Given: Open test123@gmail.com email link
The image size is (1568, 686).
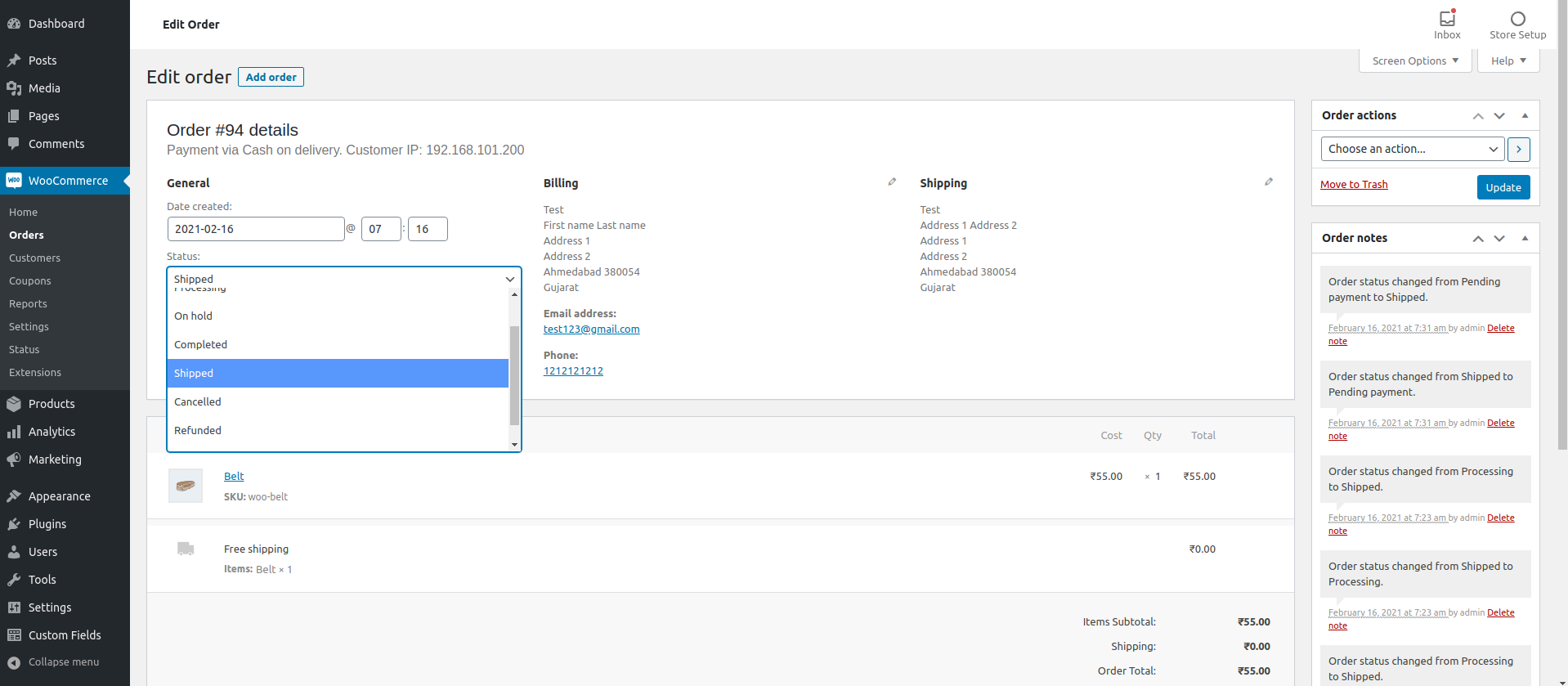Looking at the screenshot, I should click(592, 329).
